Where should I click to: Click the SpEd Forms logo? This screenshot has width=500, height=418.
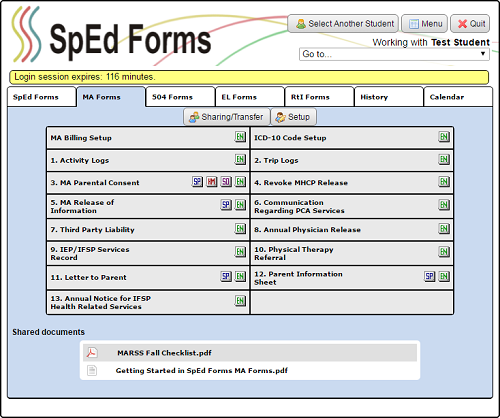(111, 35)
